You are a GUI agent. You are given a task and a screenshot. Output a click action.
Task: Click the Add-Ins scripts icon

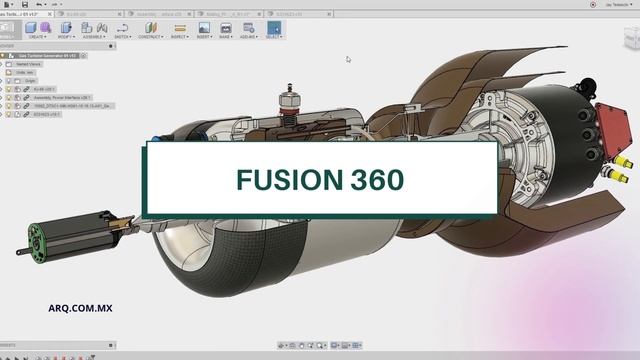click(x=249, y=28)
